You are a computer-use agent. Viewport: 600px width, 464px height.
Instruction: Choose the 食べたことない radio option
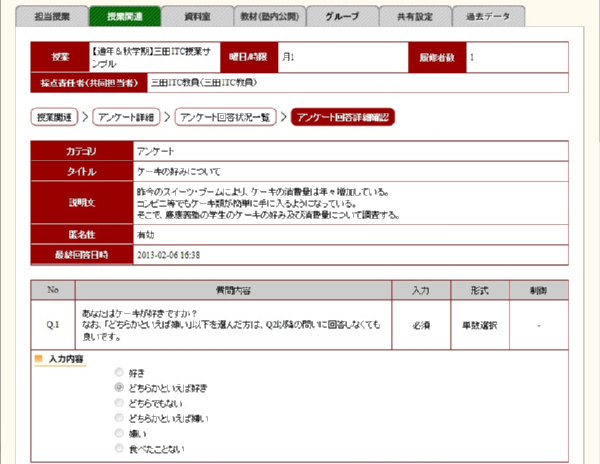(120, 450)
